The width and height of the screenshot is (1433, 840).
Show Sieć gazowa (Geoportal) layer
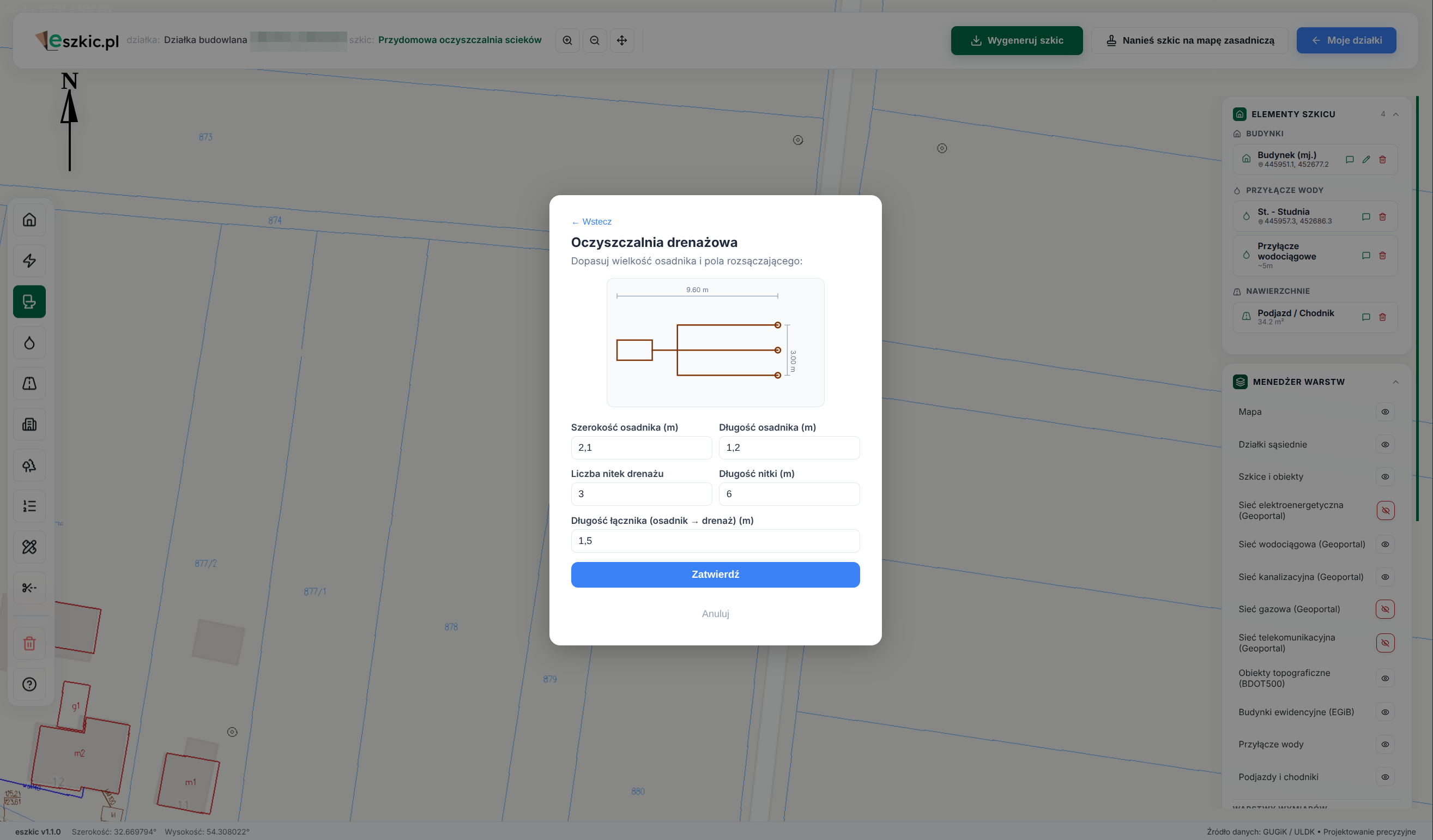[x=1385, y=609]
